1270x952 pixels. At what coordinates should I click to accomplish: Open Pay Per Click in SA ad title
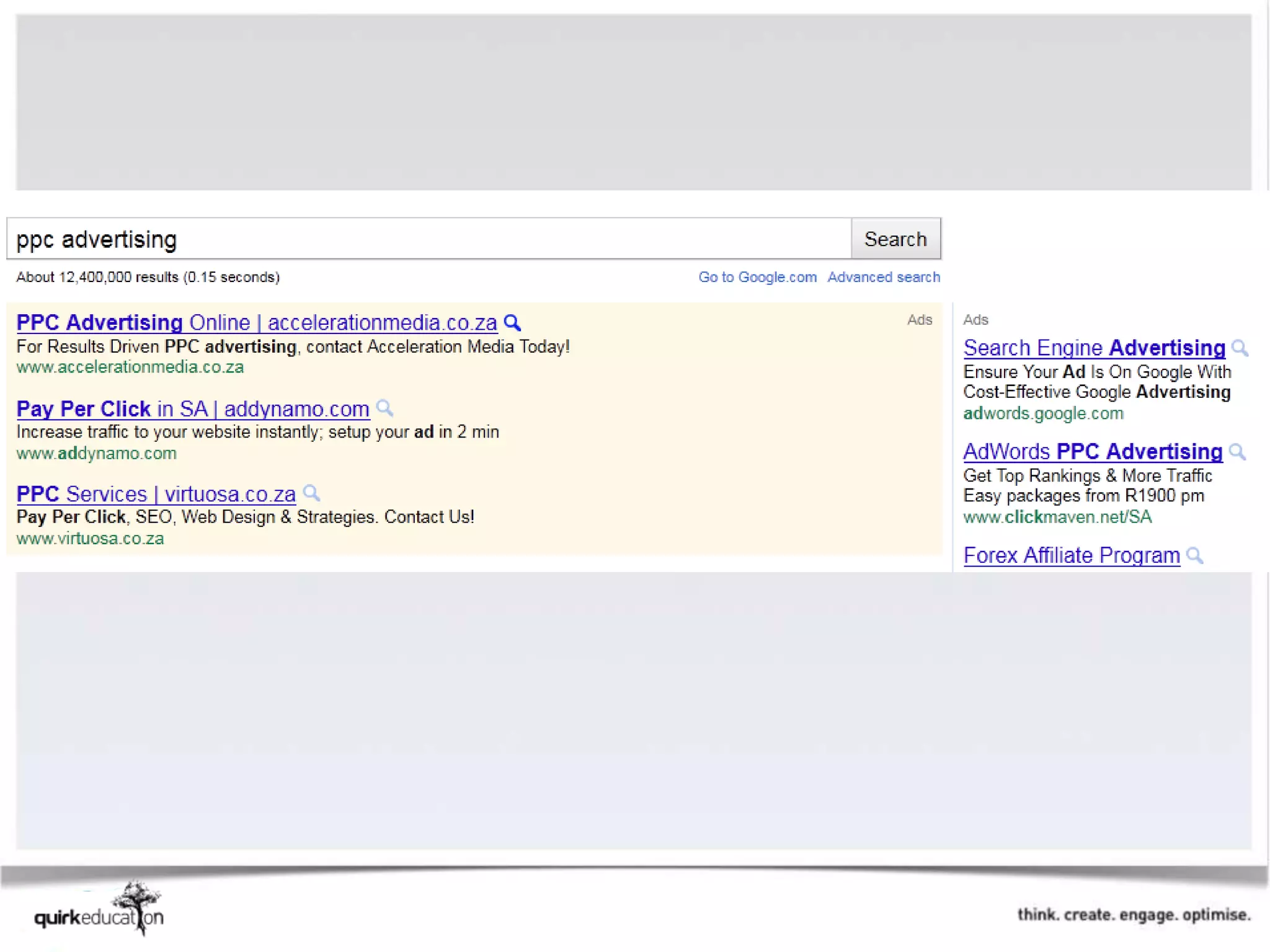193,409
